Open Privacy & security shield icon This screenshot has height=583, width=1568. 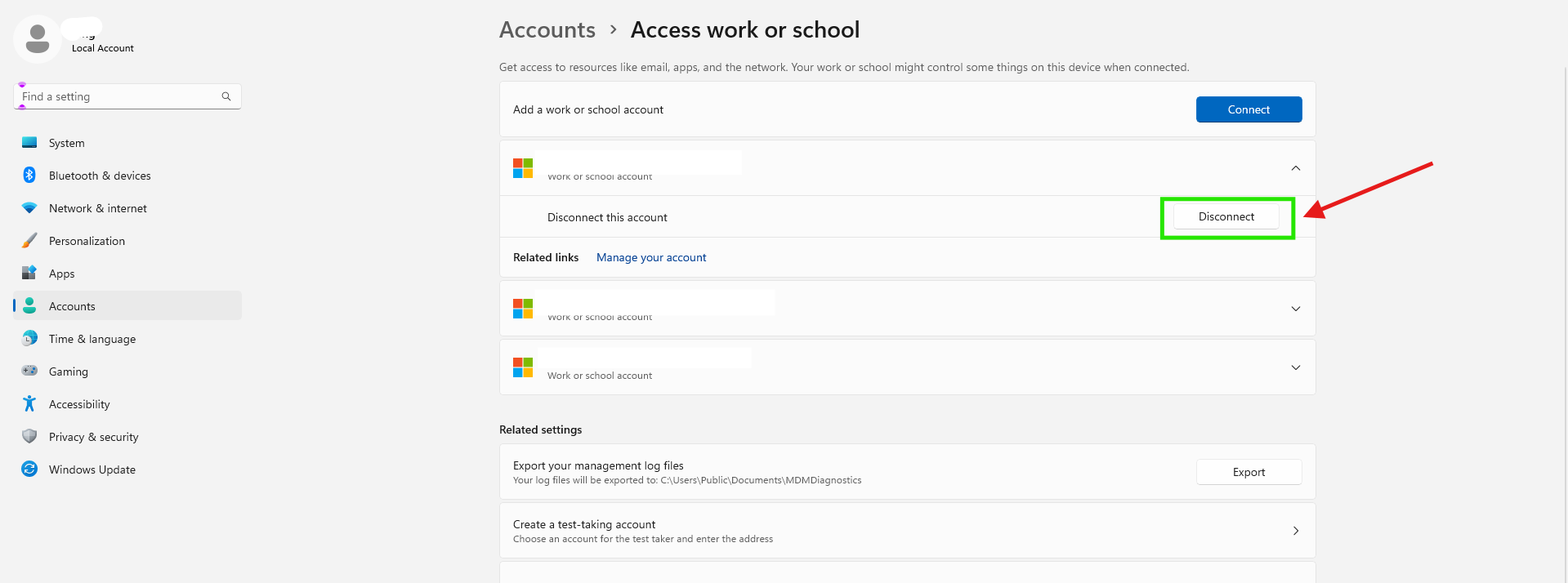coord(29,436)
